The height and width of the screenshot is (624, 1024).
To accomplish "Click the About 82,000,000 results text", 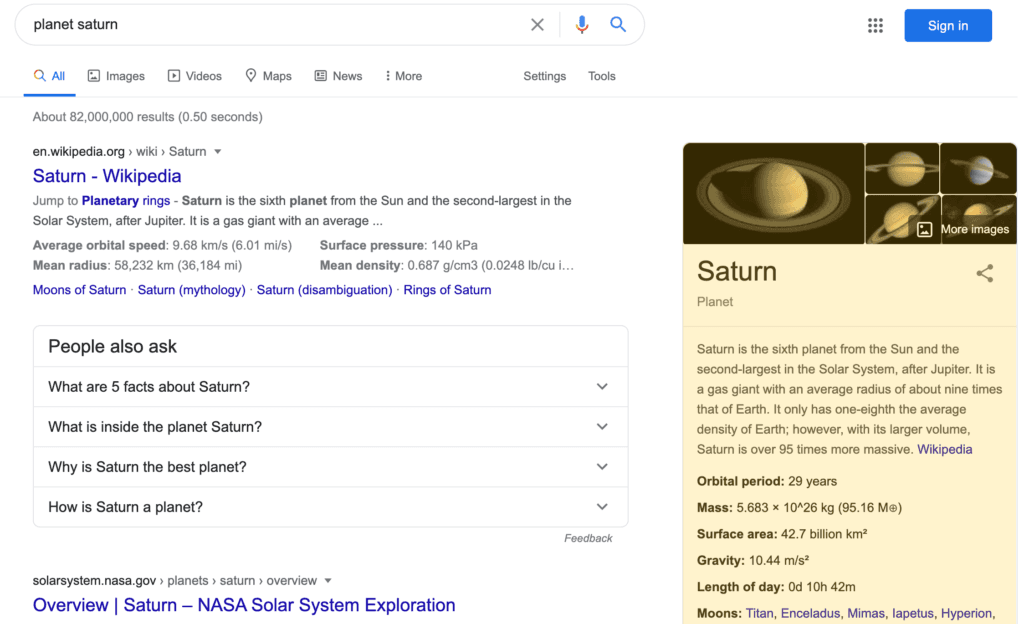I will [x=148, y=117].
